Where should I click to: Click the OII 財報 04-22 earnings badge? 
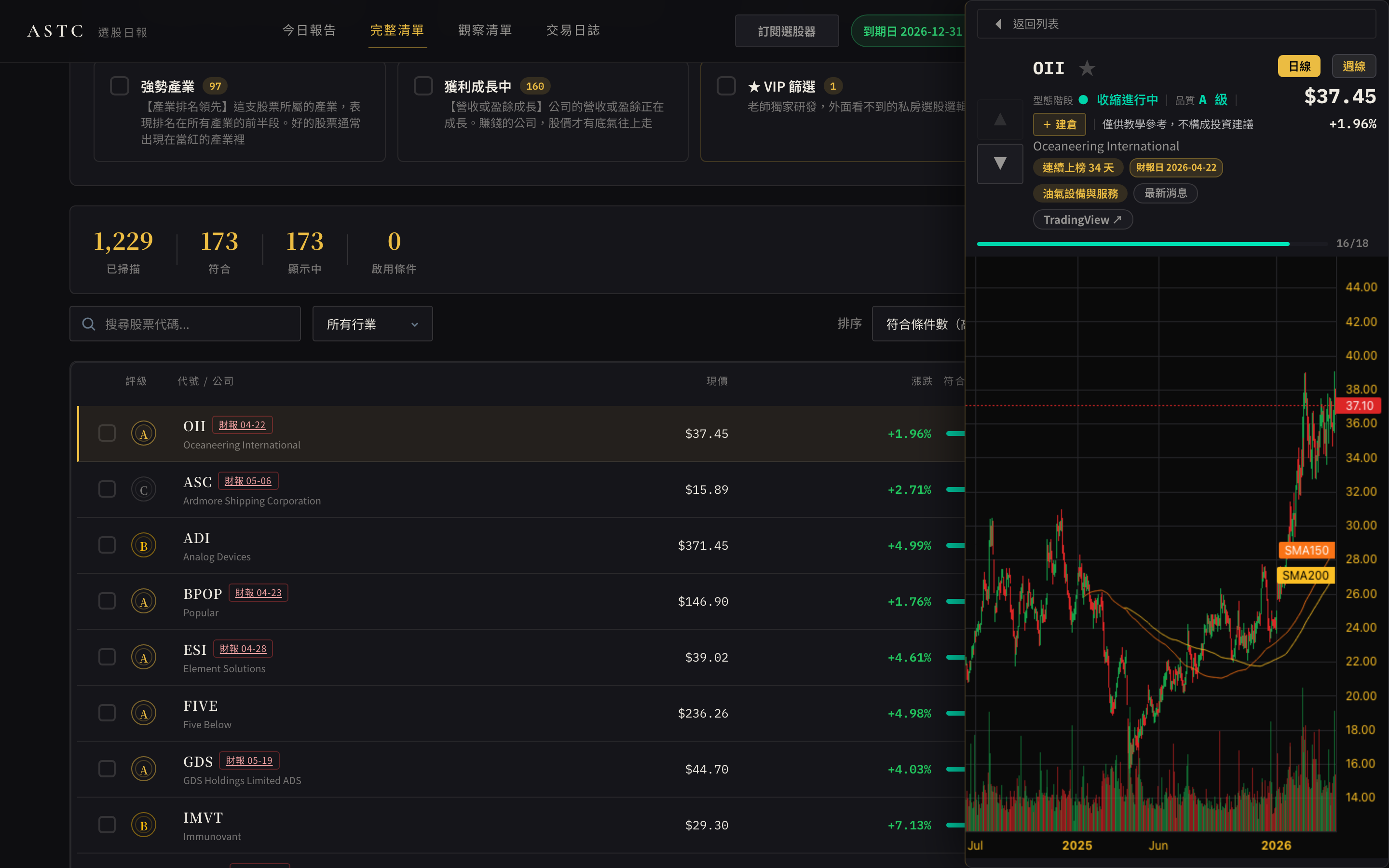[x=242, y=425]
